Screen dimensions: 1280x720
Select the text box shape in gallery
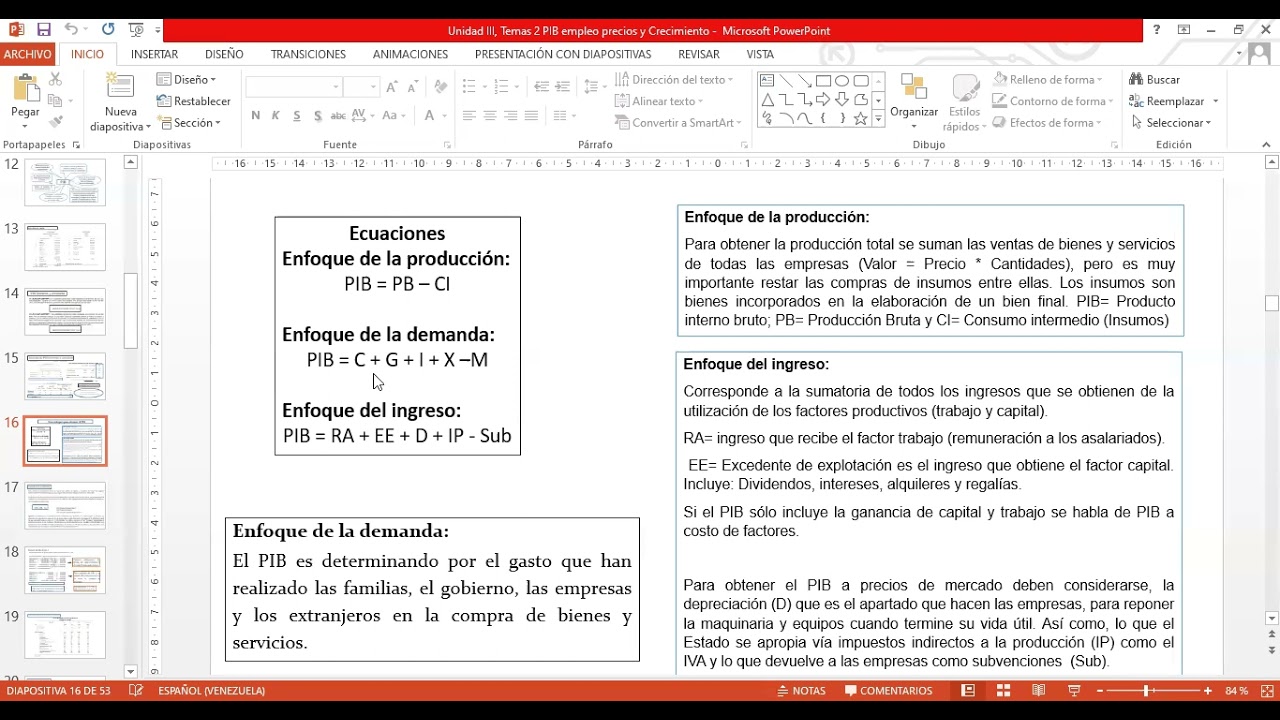click(x=767, y=81)
